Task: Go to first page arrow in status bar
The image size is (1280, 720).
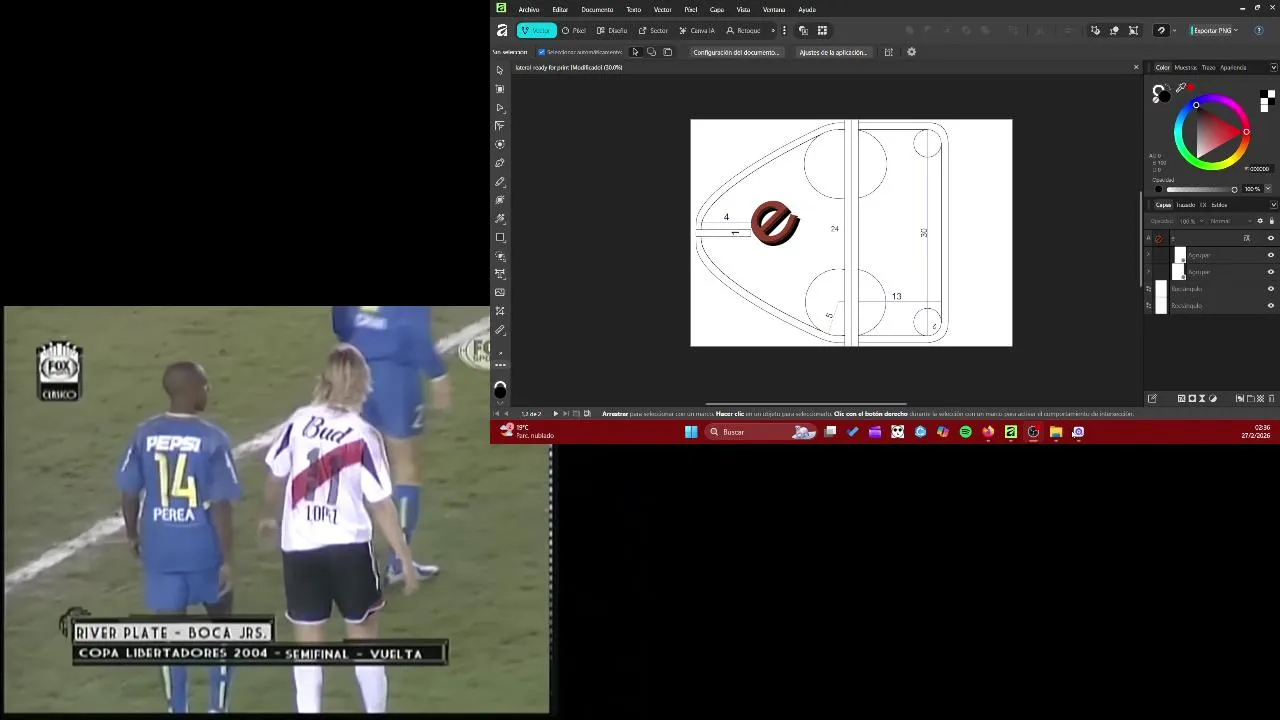Action: 497,413
